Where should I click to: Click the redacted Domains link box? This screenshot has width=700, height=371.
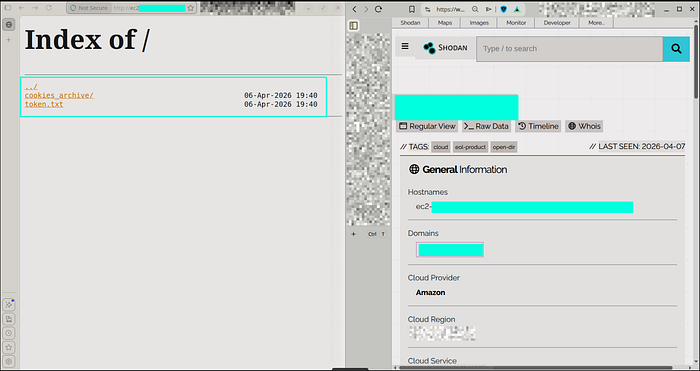click(x=450, y=250)
